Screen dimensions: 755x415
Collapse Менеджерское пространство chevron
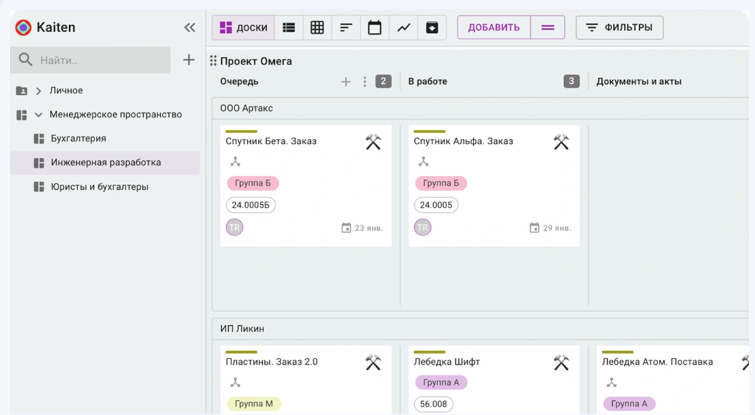39,115
